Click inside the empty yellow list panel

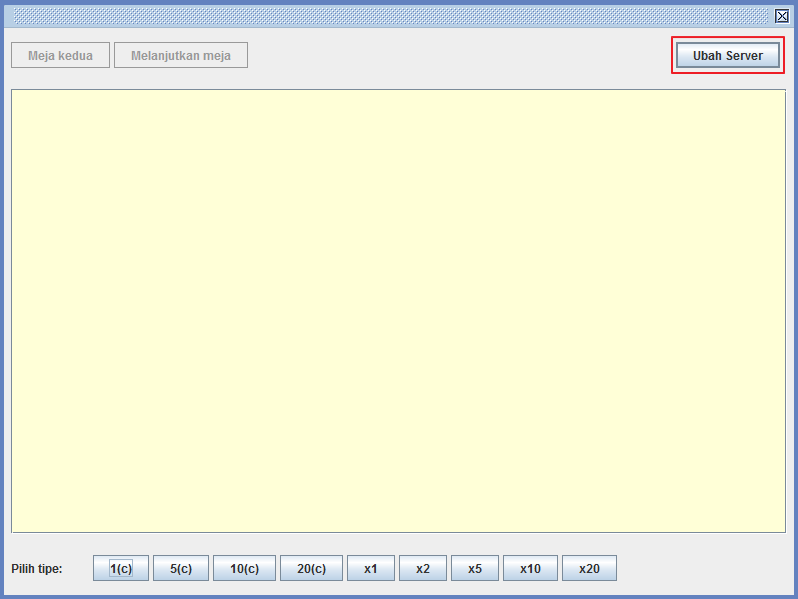point(398,311)
